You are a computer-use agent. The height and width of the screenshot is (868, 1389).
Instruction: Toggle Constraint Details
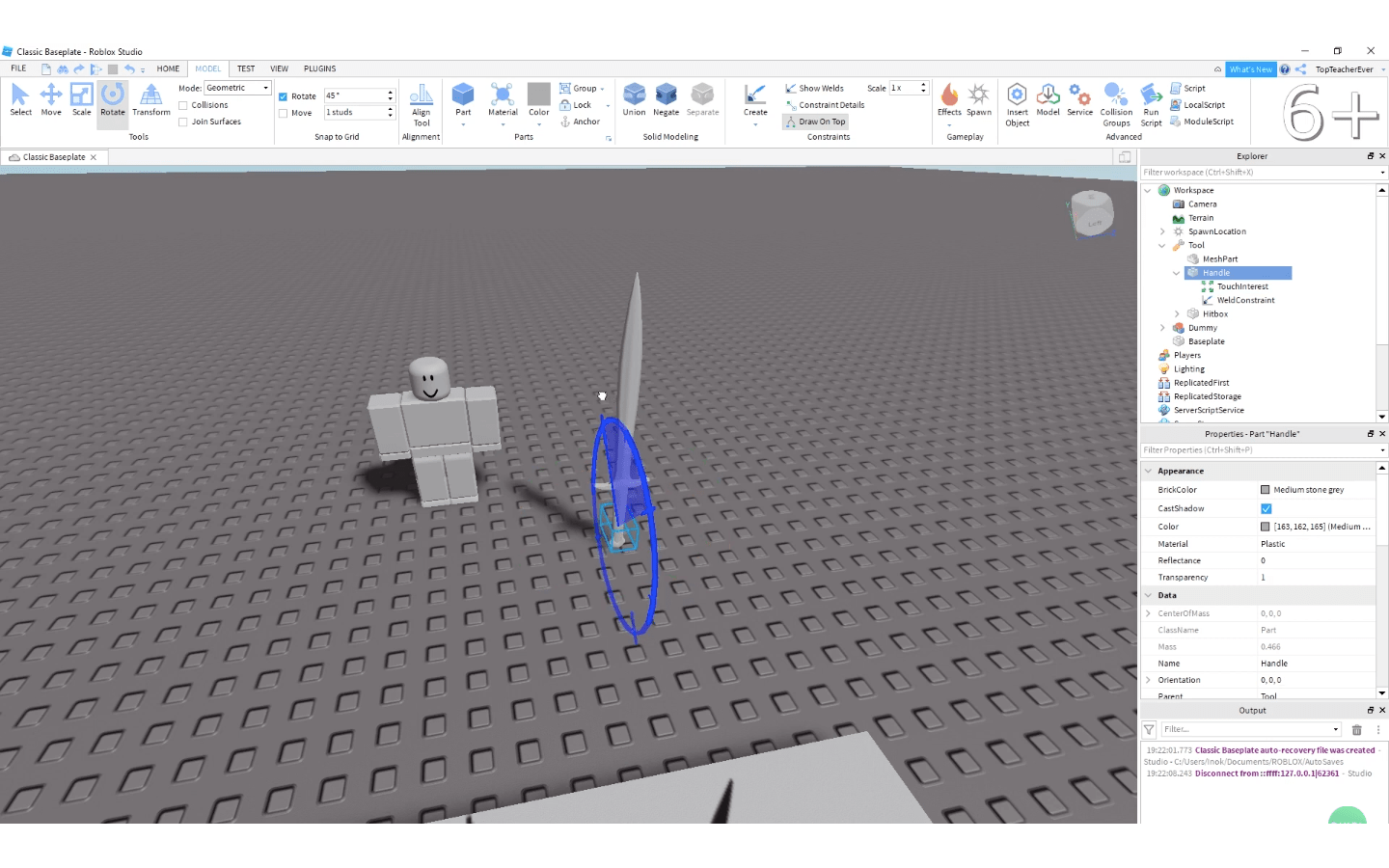(x=825, y=105)
